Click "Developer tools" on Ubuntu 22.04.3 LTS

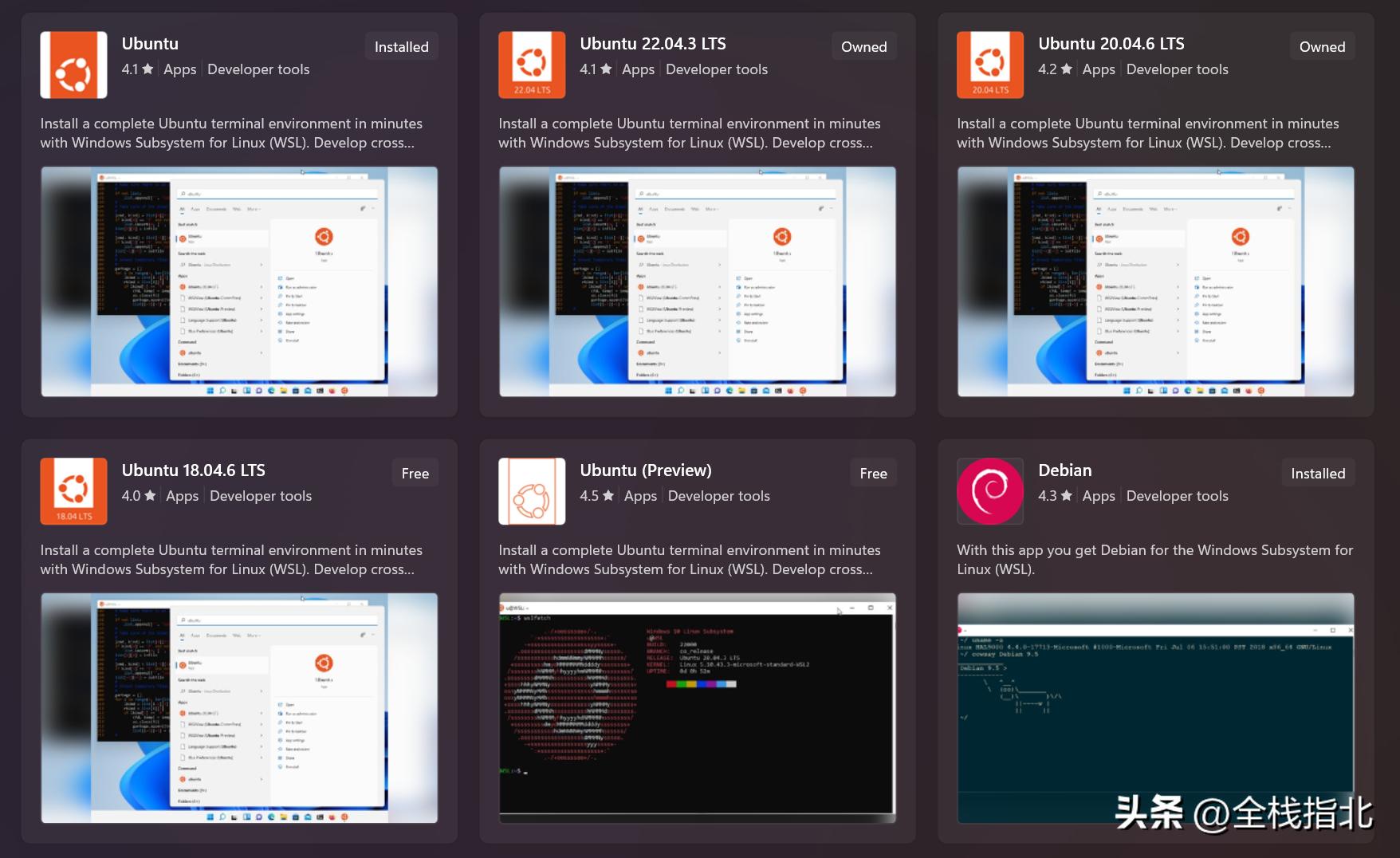point(717,69)
